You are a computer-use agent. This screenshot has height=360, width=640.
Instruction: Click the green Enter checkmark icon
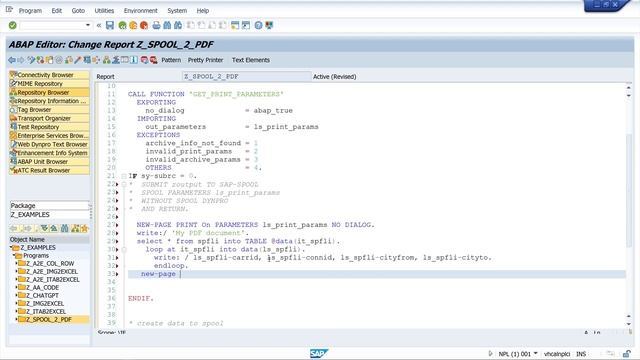pos(13,25)
